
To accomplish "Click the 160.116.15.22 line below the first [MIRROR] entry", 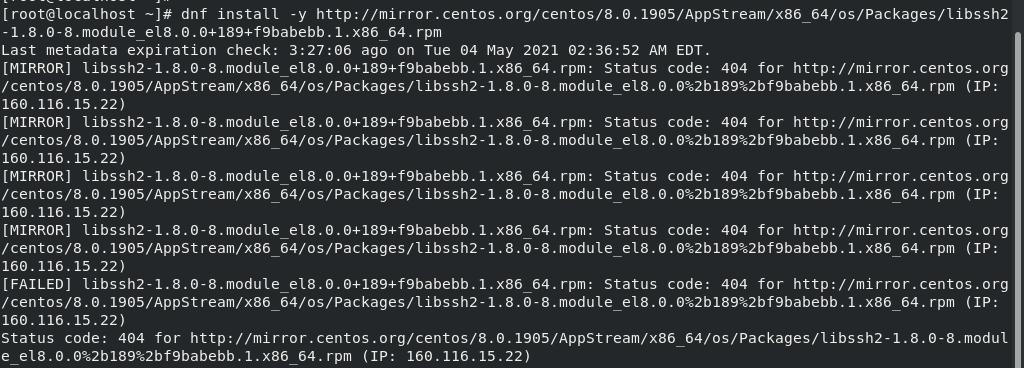I will click(63, 104).
